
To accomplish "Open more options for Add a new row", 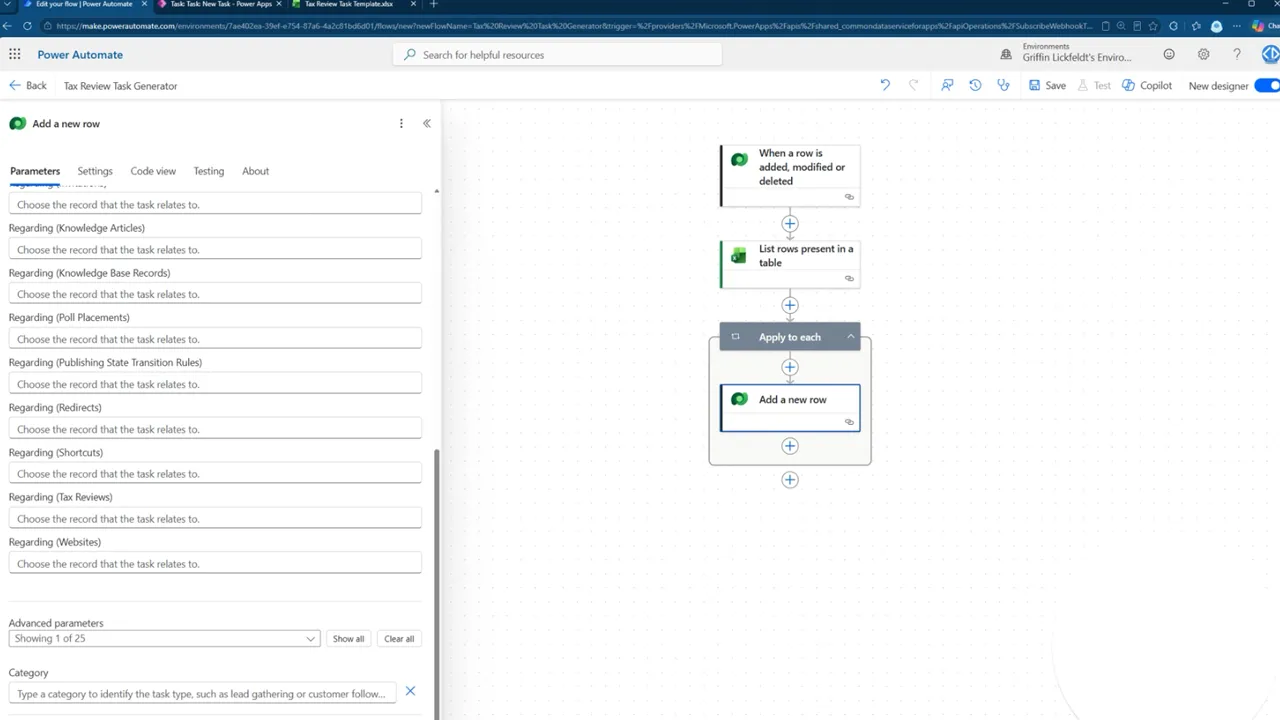I will pos(401,124).
